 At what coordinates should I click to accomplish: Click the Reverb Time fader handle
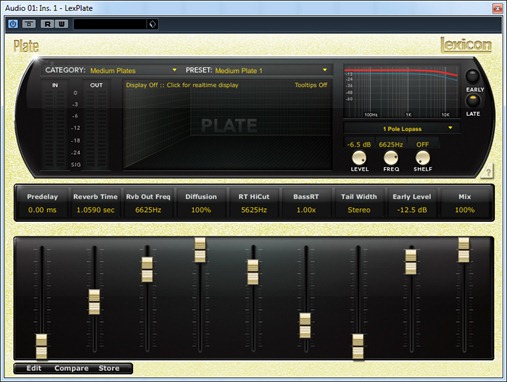(x=94, y=302)
